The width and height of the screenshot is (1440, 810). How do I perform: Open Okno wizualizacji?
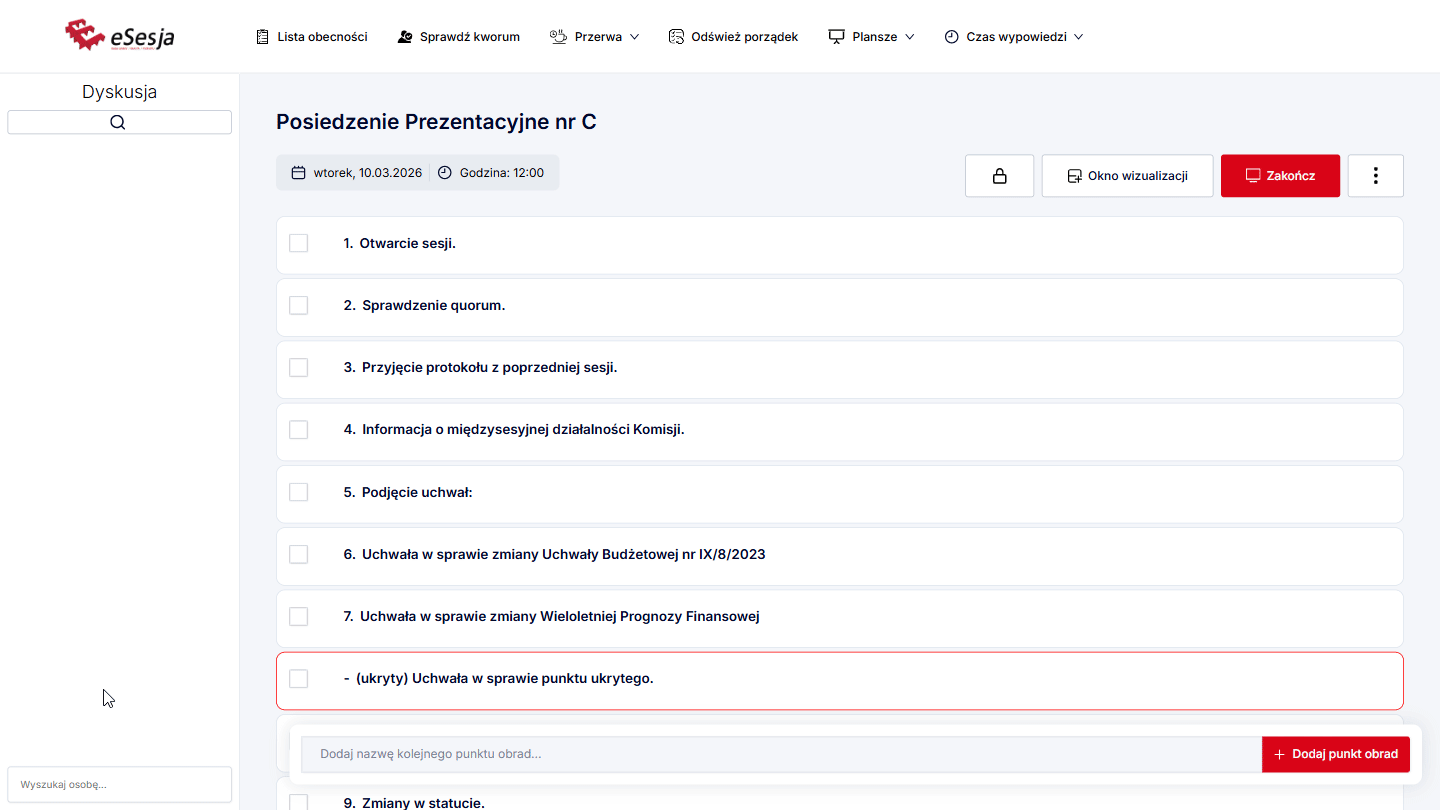tap(1127, 176)
